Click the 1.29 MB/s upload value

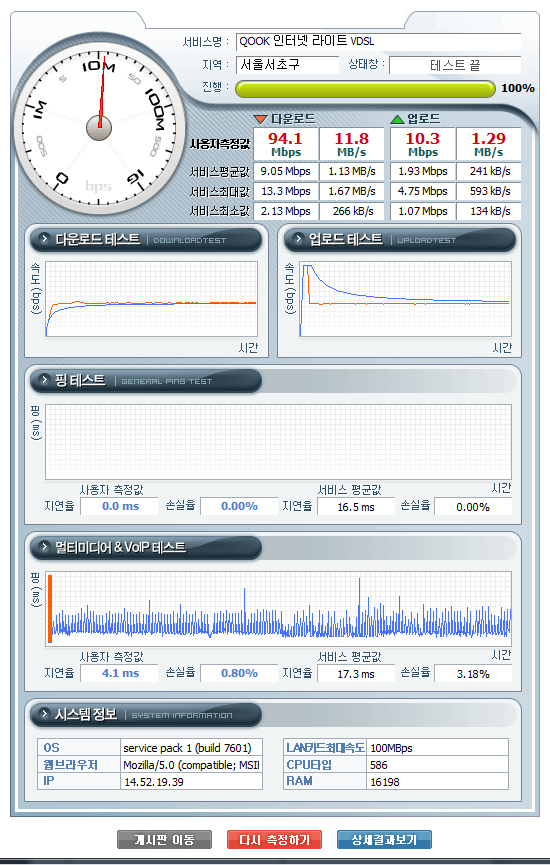(x=489, y=144)
